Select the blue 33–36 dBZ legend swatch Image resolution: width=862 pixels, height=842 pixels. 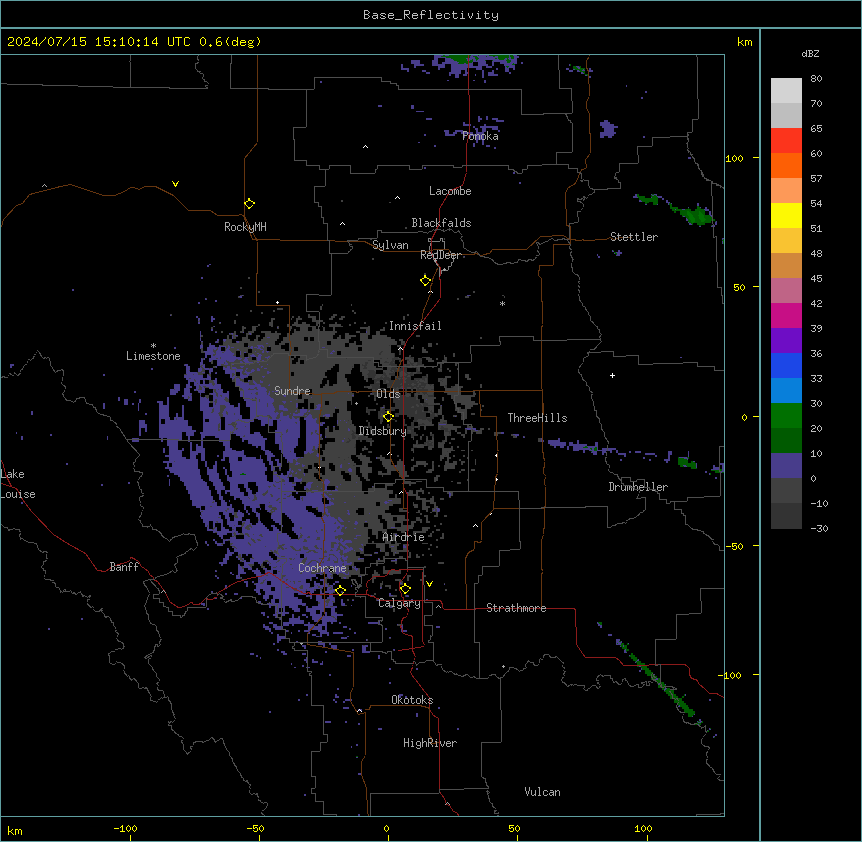point(786,365)
